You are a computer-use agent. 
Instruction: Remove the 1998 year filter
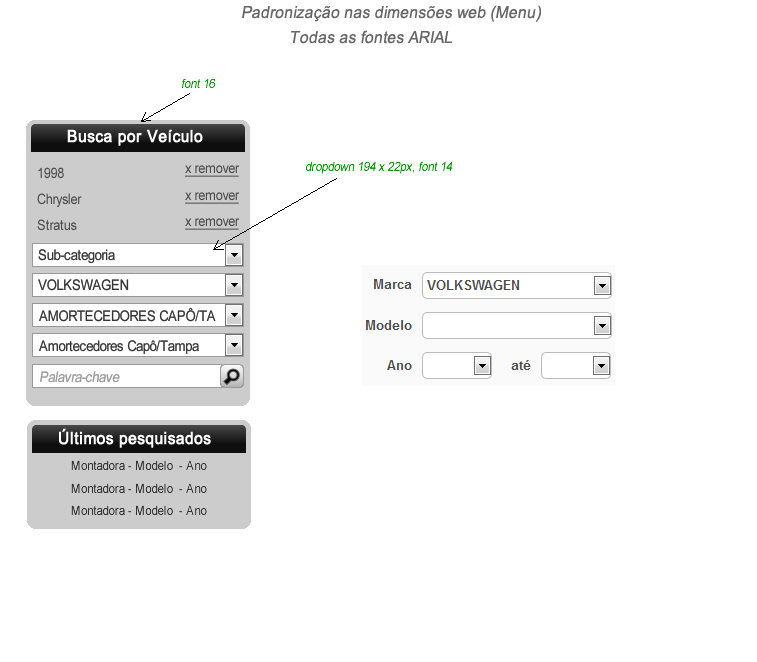coord(211,170)
